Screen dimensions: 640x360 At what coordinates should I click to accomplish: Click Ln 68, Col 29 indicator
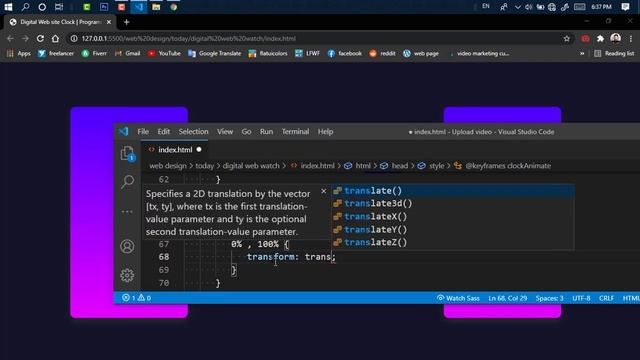click(508, 298)
